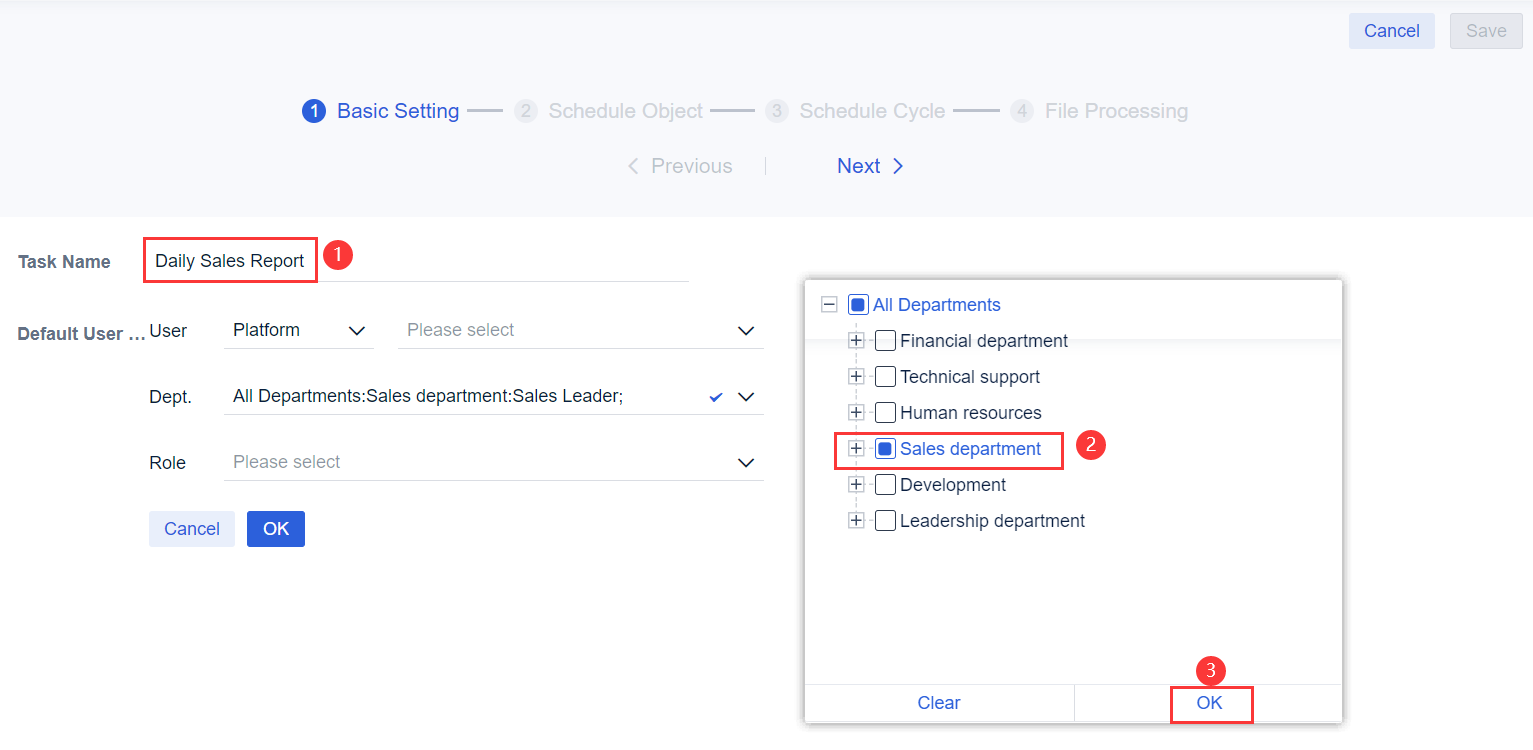Click Clear to reset department selection

(938, 702)
